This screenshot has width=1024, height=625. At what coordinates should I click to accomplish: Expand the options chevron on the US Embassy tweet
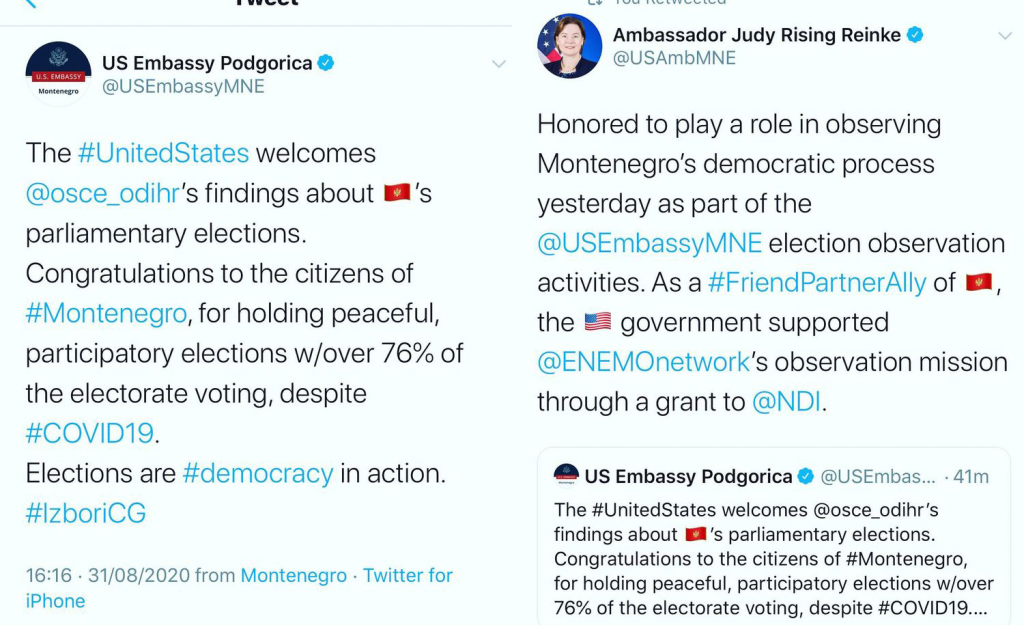[498, 65]
